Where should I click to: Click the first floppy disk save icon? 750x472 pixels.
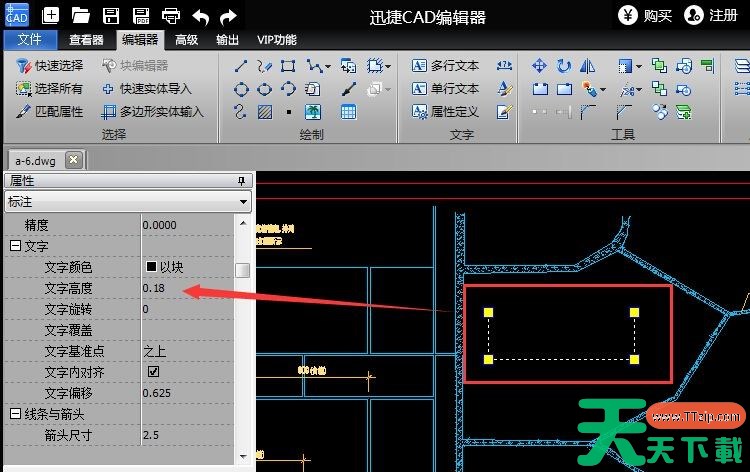[x=111, y=16]
